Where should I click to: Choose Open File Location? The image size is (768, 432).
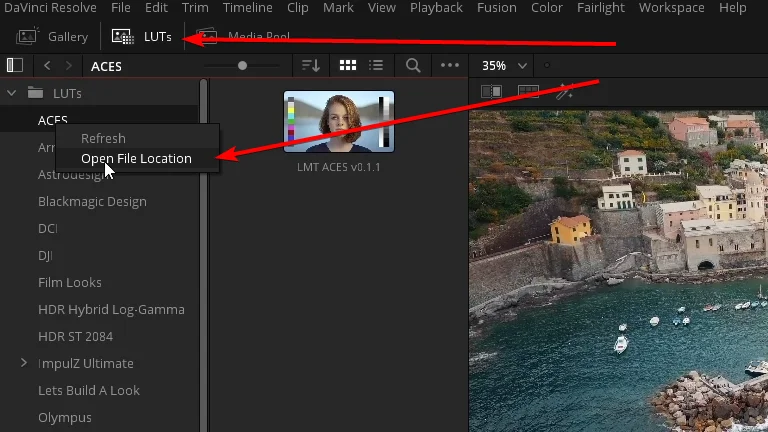point(136,159)
